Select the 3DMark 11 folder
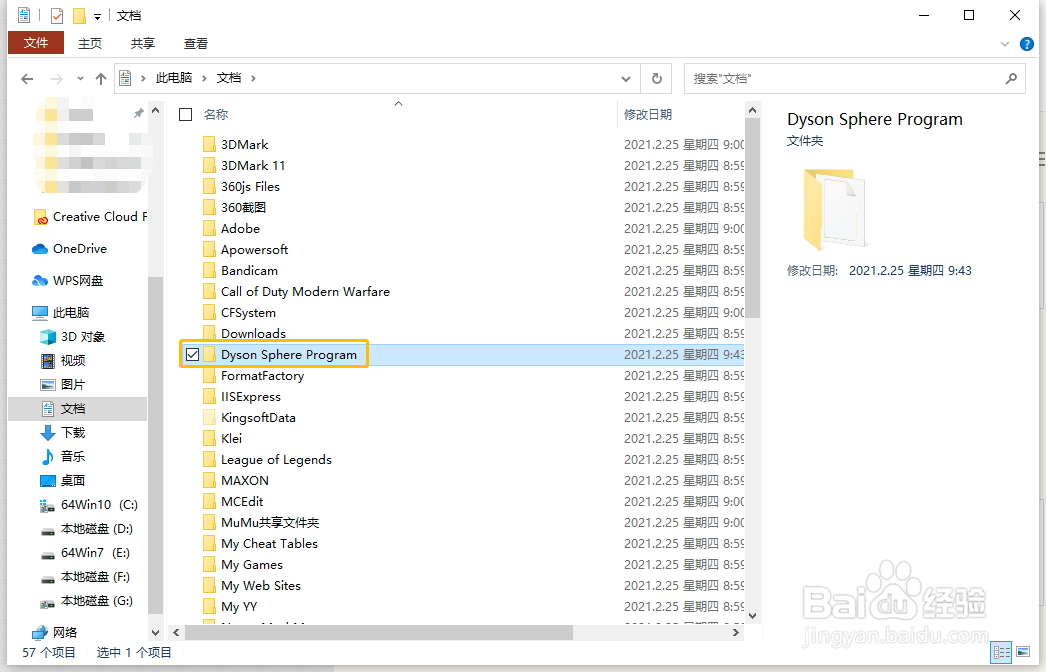This screenshot has width=1046, height=672. [x=253, y=165]
